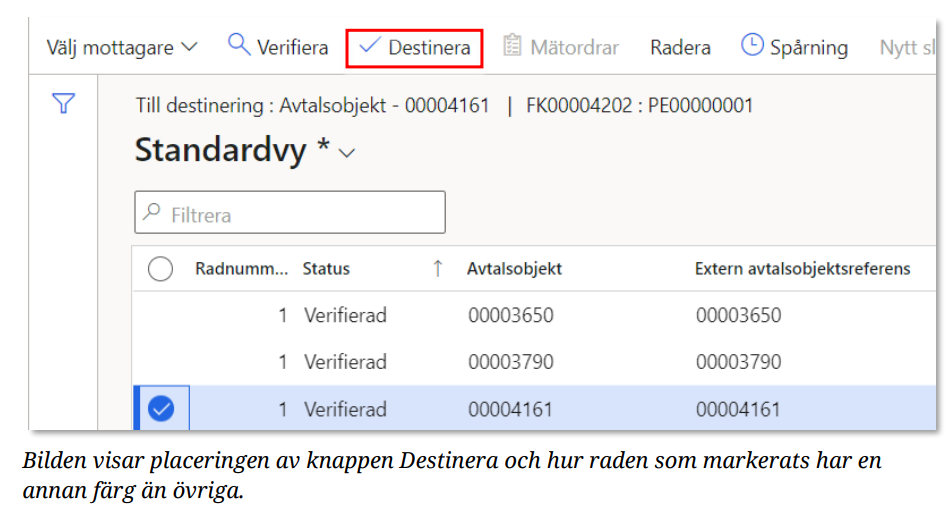
Task: Click the sort ascending arrow on Status
Action: [437, 268]
